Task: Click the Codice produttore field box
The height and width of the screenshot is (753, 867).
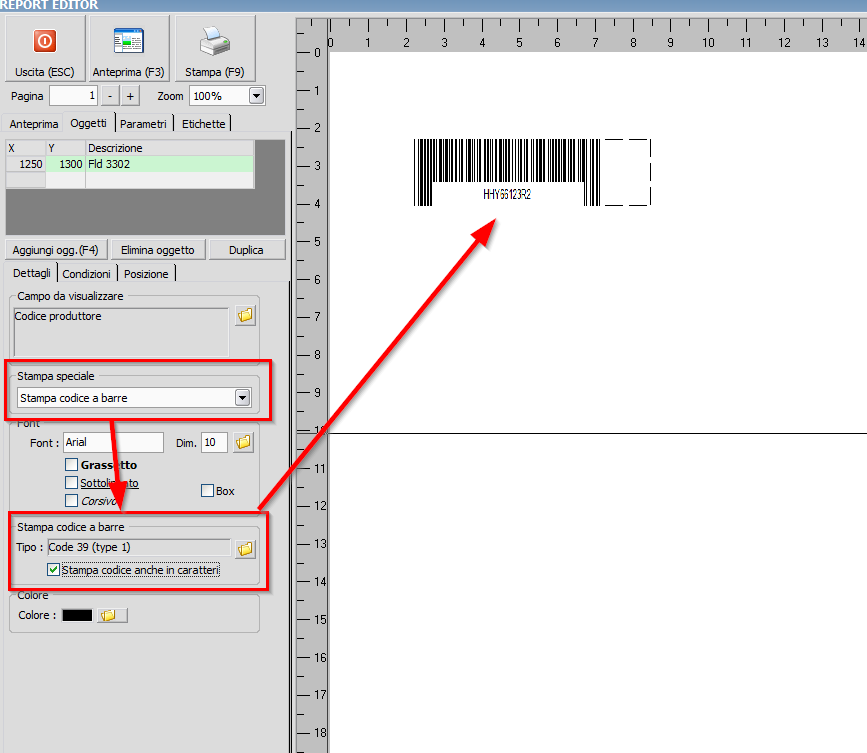Action: coord(121,332)
